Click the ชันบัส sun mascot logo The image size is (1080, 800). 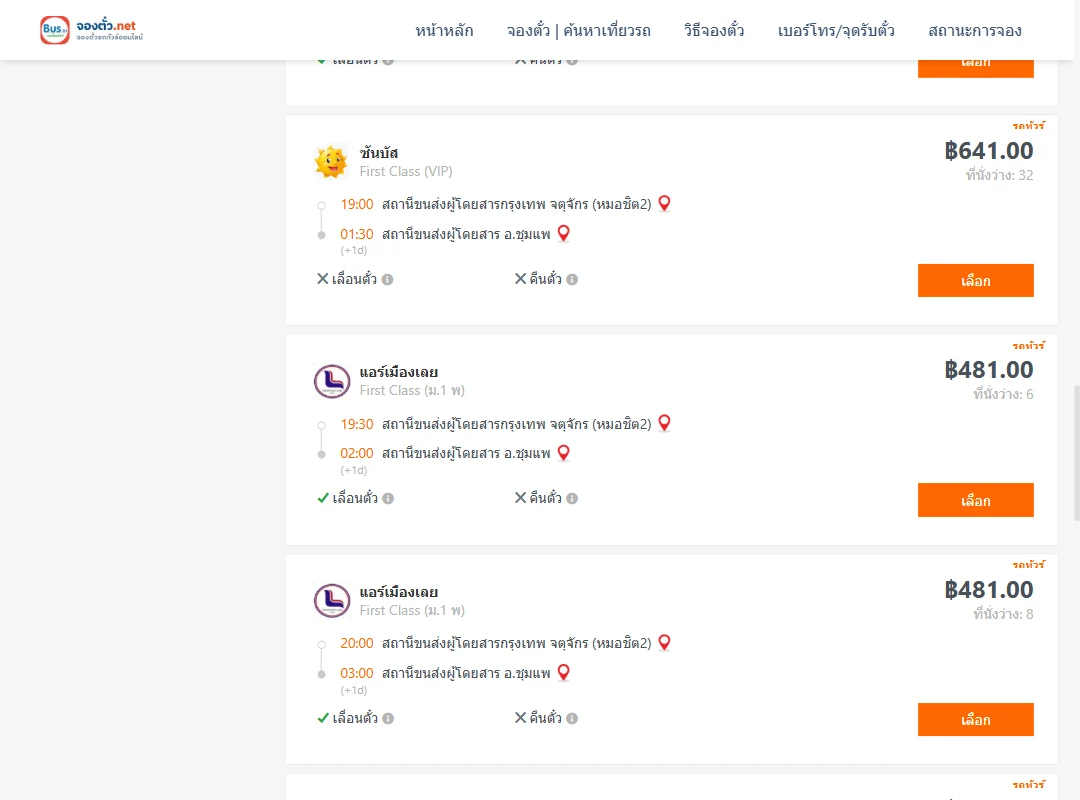pos(331,162)
